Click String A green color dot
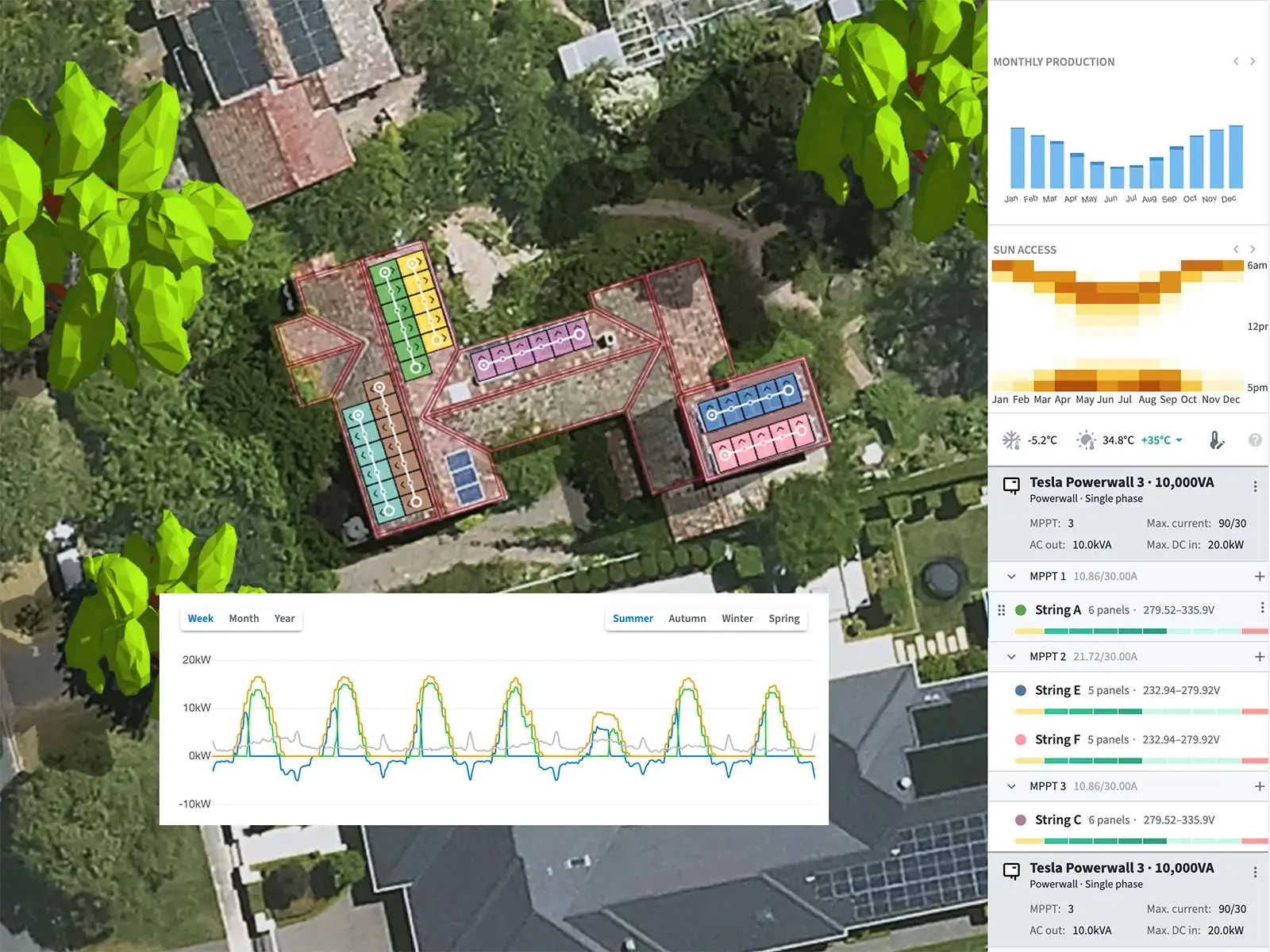The height and width of the screenshot is (952, 1270). pos(1021,610)
